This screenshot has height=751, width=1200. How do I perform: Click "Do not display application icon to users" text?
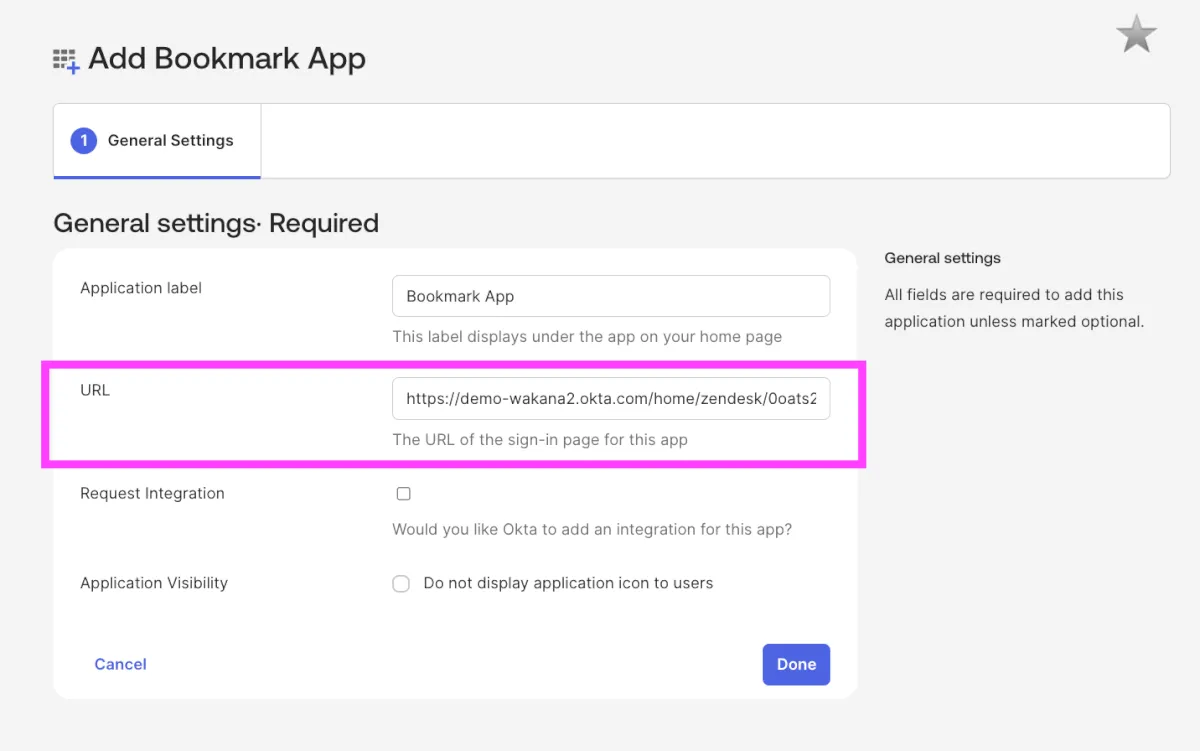(x=568, y=583)
